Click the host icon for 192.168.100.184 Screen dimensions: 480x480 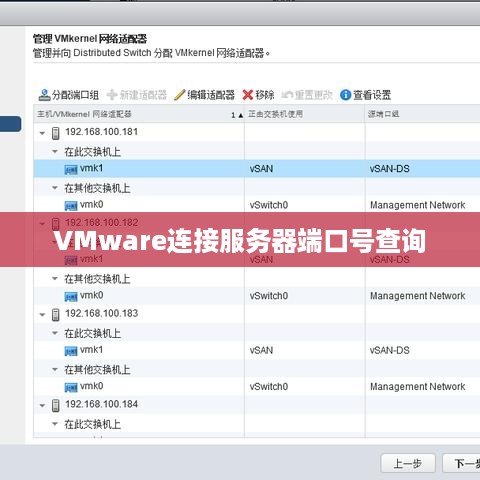click(56, 405)
